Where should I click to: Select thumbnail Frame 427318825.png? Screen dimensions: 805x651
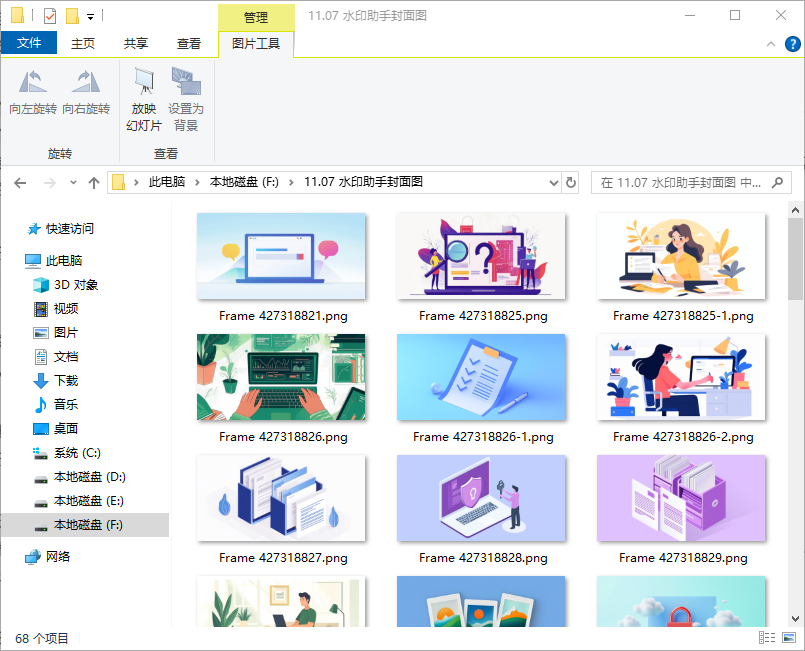tap(481, 256)
